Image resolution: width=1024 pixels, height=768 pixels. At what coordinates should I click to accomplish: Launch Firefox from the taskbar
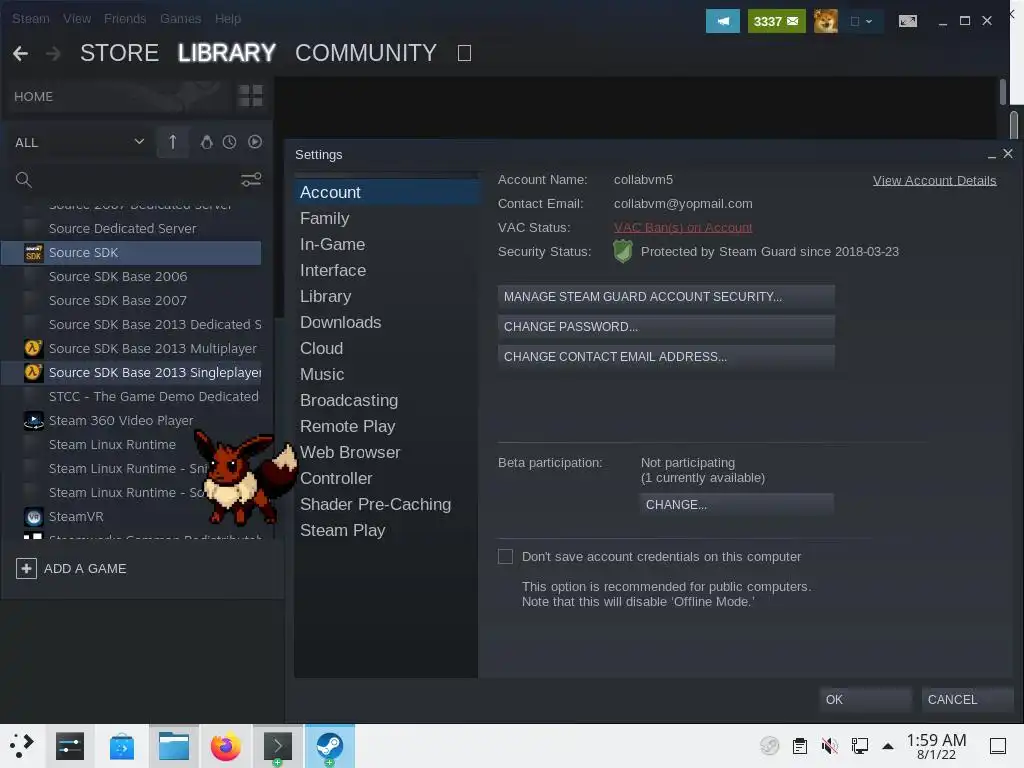(225, 746)
